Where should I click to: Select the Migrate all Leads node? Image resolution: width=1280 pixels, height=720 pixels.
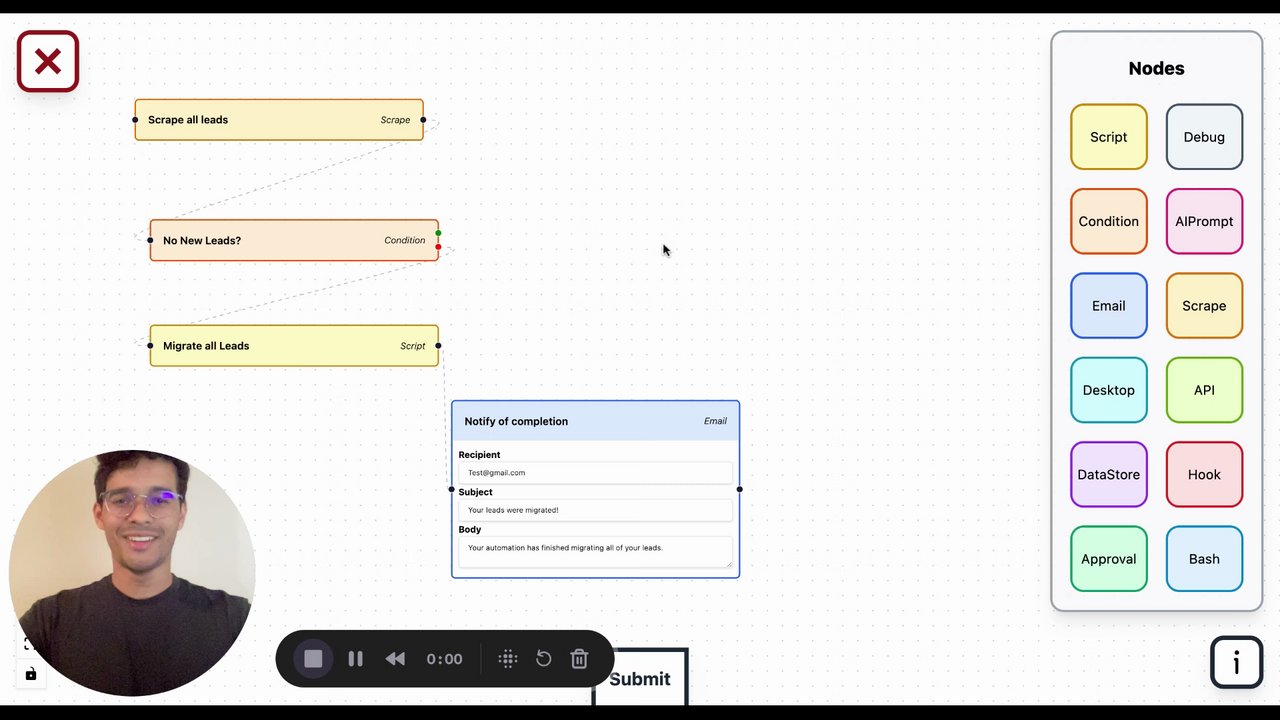pos(294,346)
